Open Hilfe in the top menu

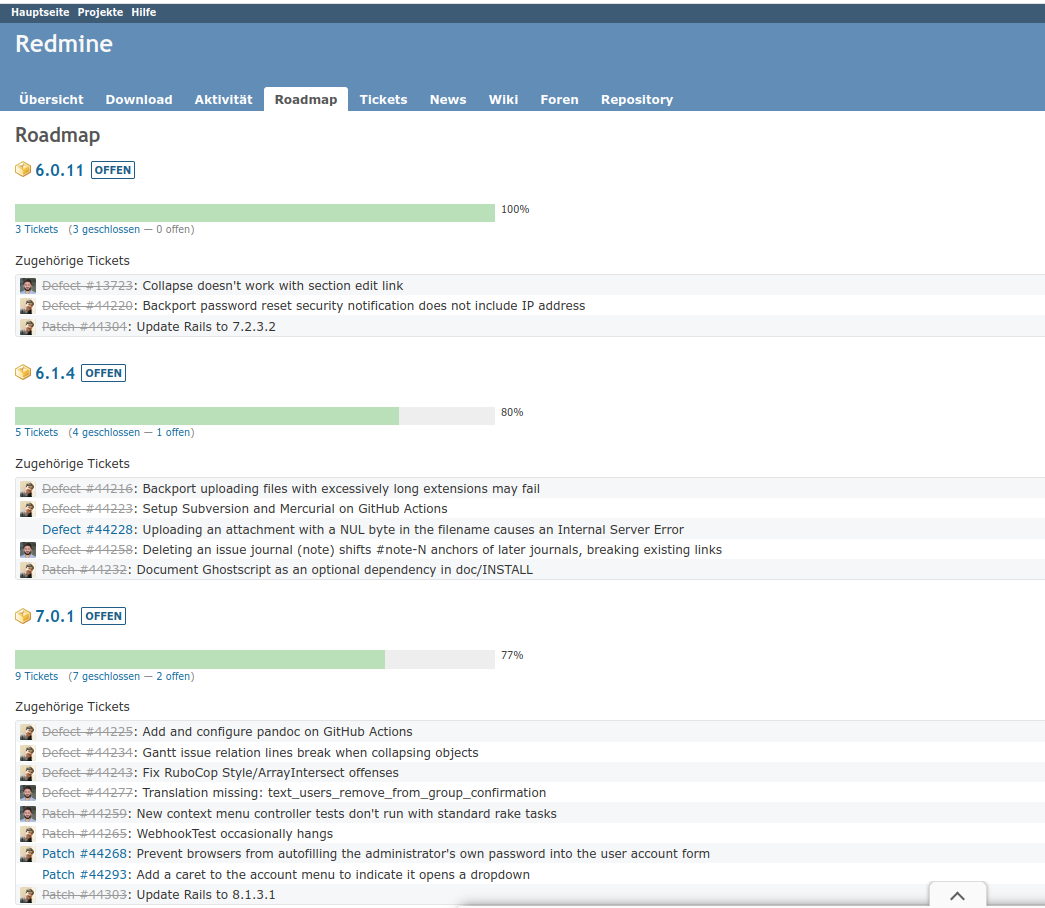(143, 12)
